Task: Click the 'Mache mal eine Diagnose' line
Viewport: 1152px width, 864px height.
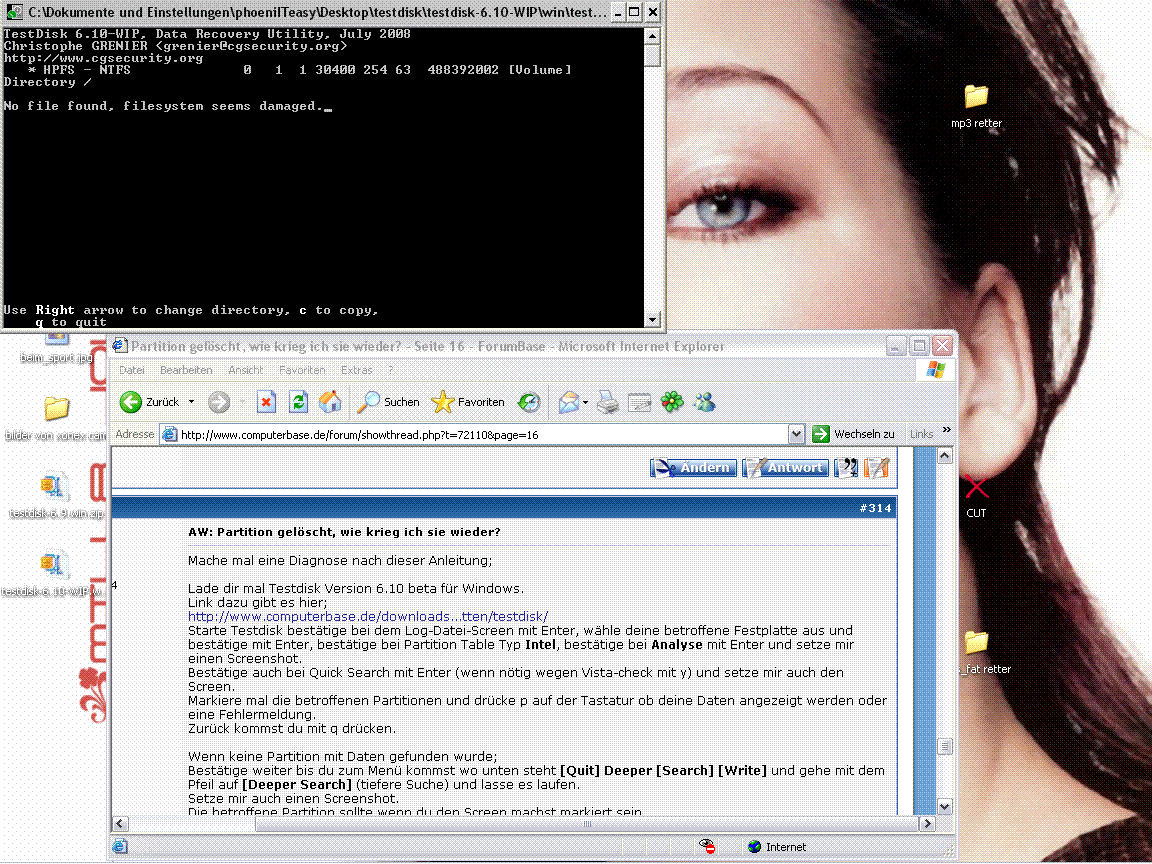Action: click(339, 561)
